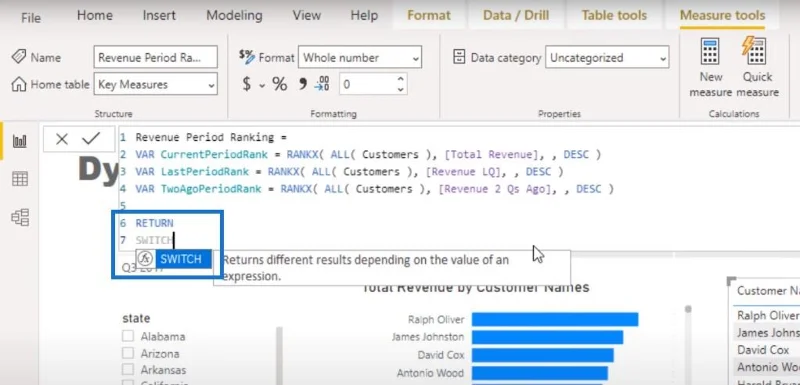Viewport: 800px width, 385px height.
Task: Switch to the Help tab
Action: tap(363, 15)
